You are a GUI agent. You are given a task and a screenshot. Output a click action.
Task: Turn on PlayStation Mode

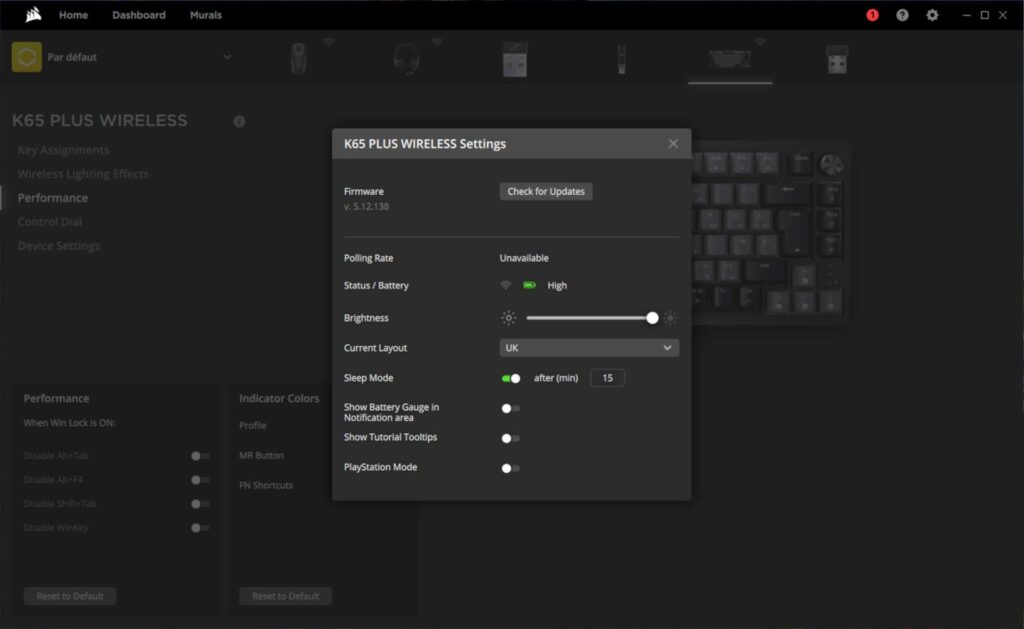pos(511,468)
